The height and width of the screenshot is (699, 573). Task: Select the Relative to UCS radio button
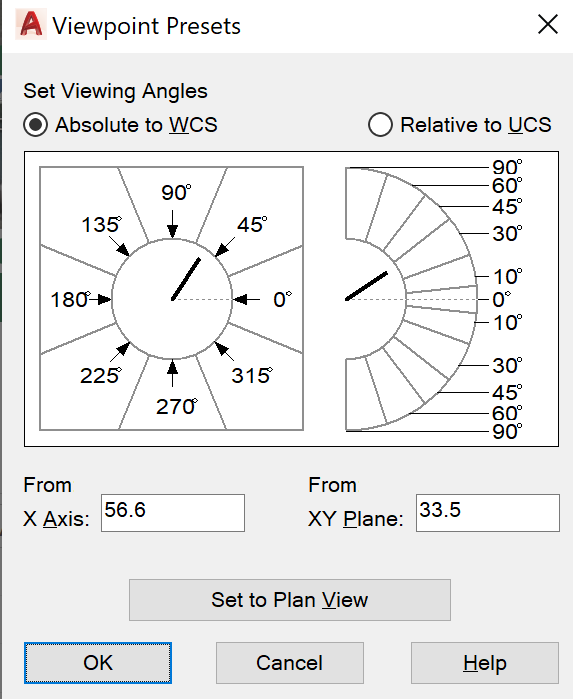380,125
